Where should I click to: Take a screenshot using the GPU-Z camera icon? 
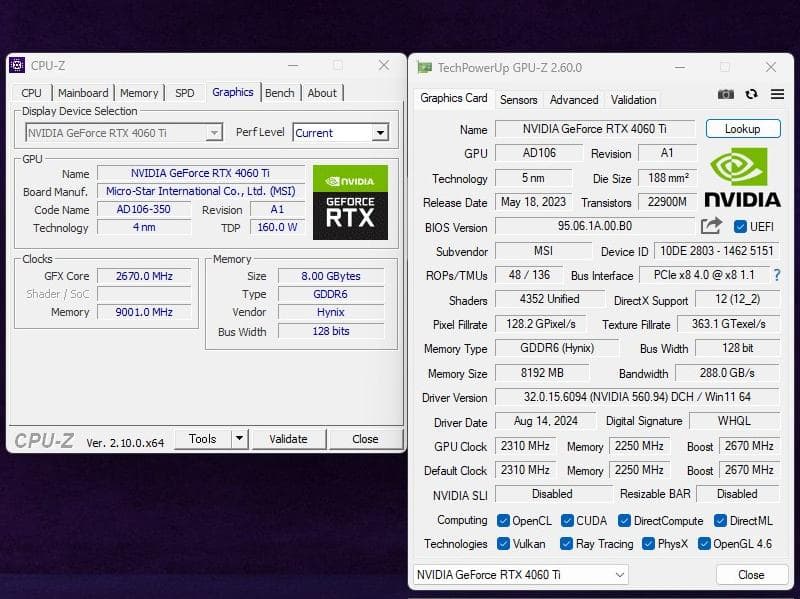725,92
